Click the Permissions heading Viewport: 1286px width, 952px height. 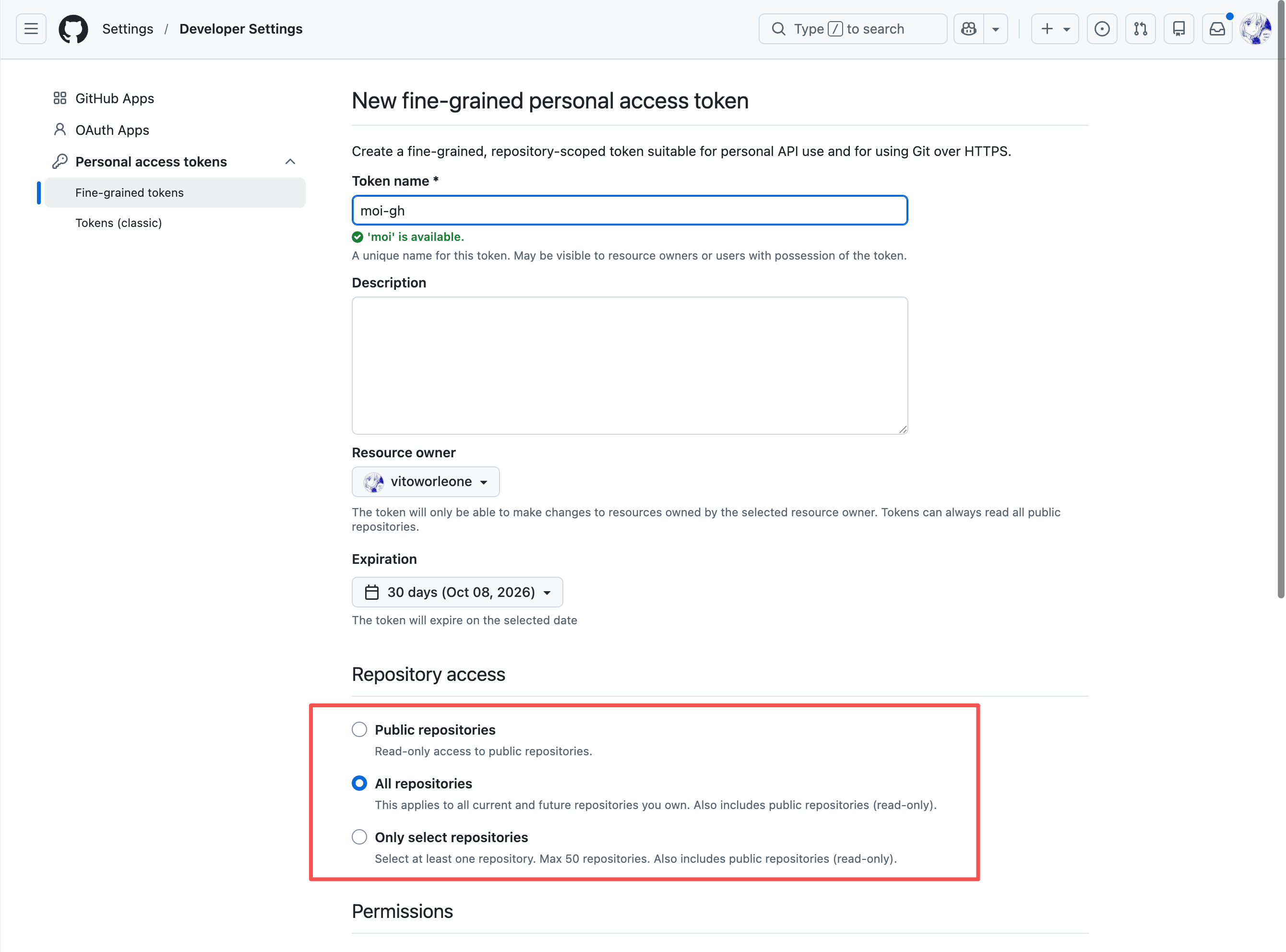tap(402, 912)
